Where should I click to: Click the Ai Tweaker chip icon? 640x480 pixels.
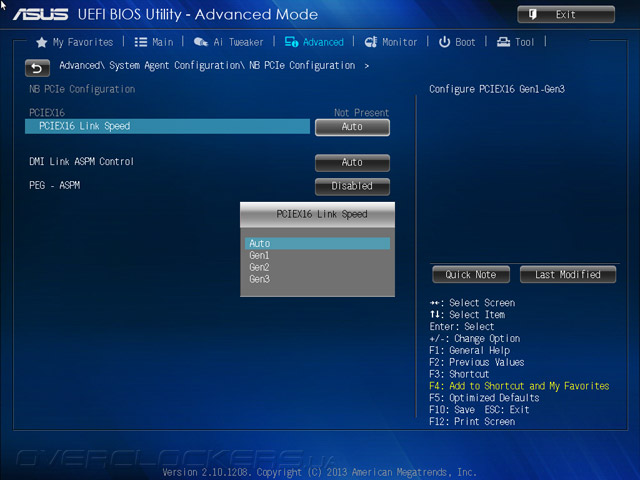click(201, 42)
